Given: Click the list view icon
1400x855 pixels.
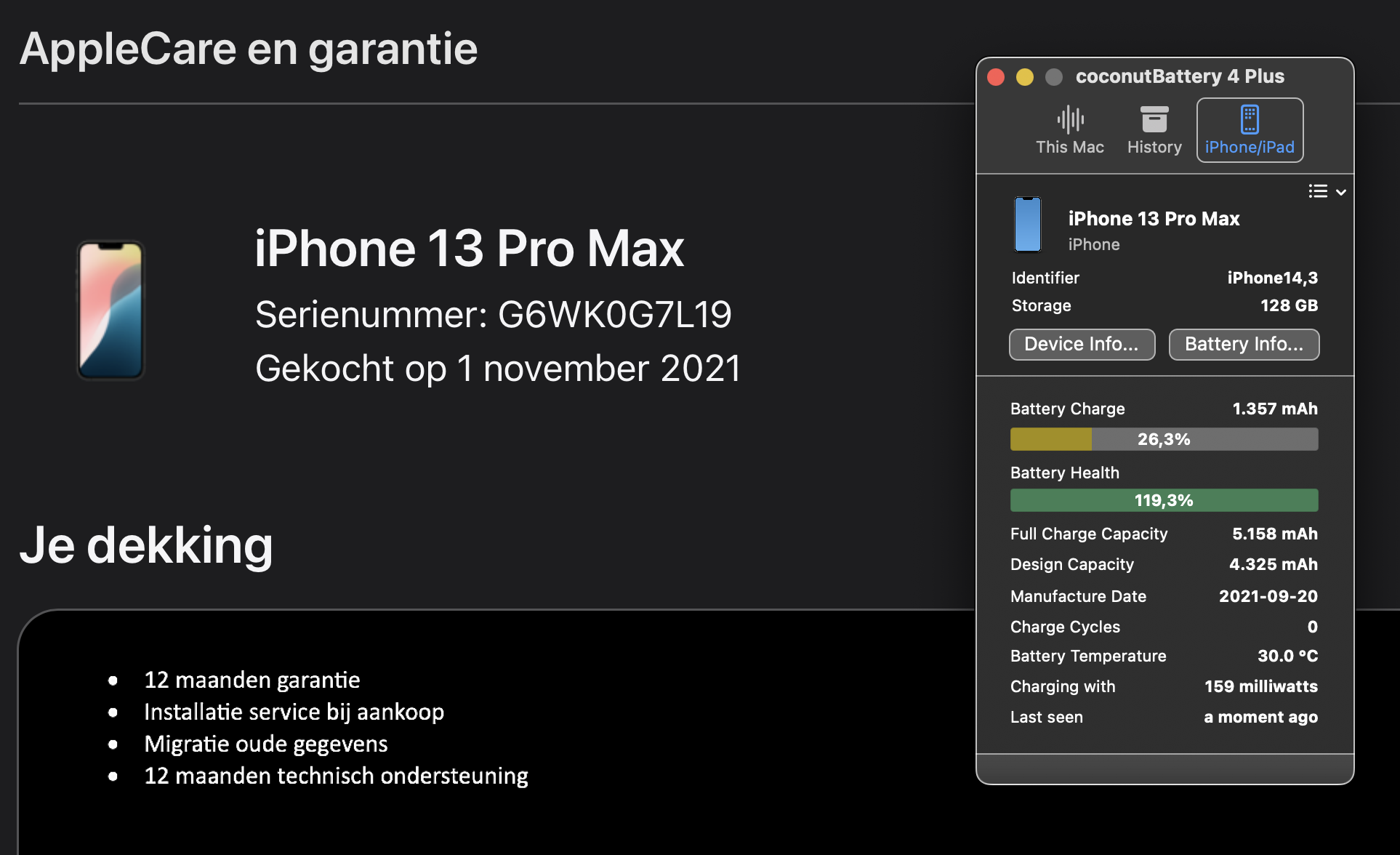Looking at the screenshot, I should coord(1317,191).
